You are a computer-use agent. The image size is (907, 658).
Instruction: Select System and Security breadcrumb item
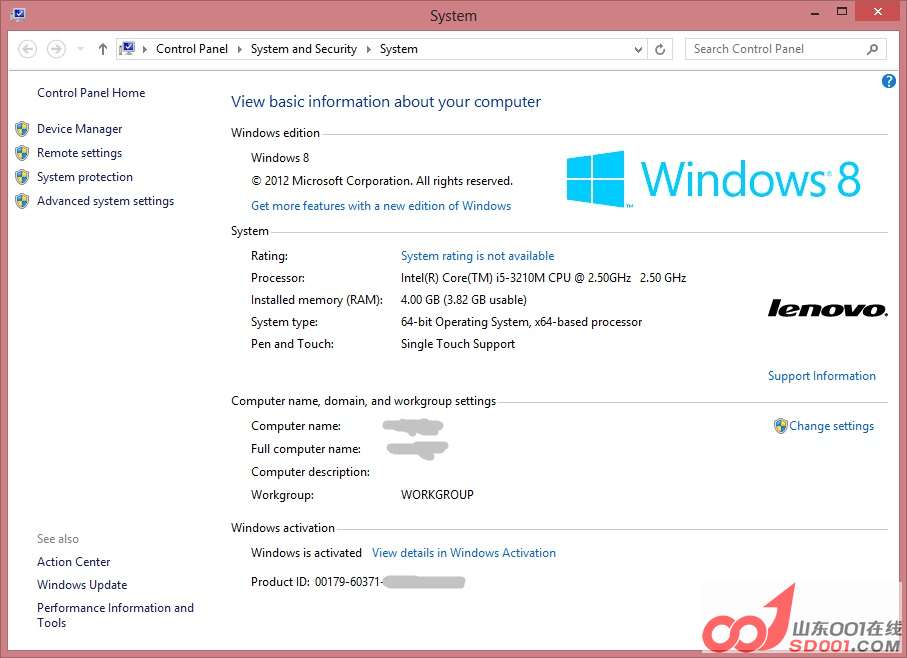[x=303, y=49]
